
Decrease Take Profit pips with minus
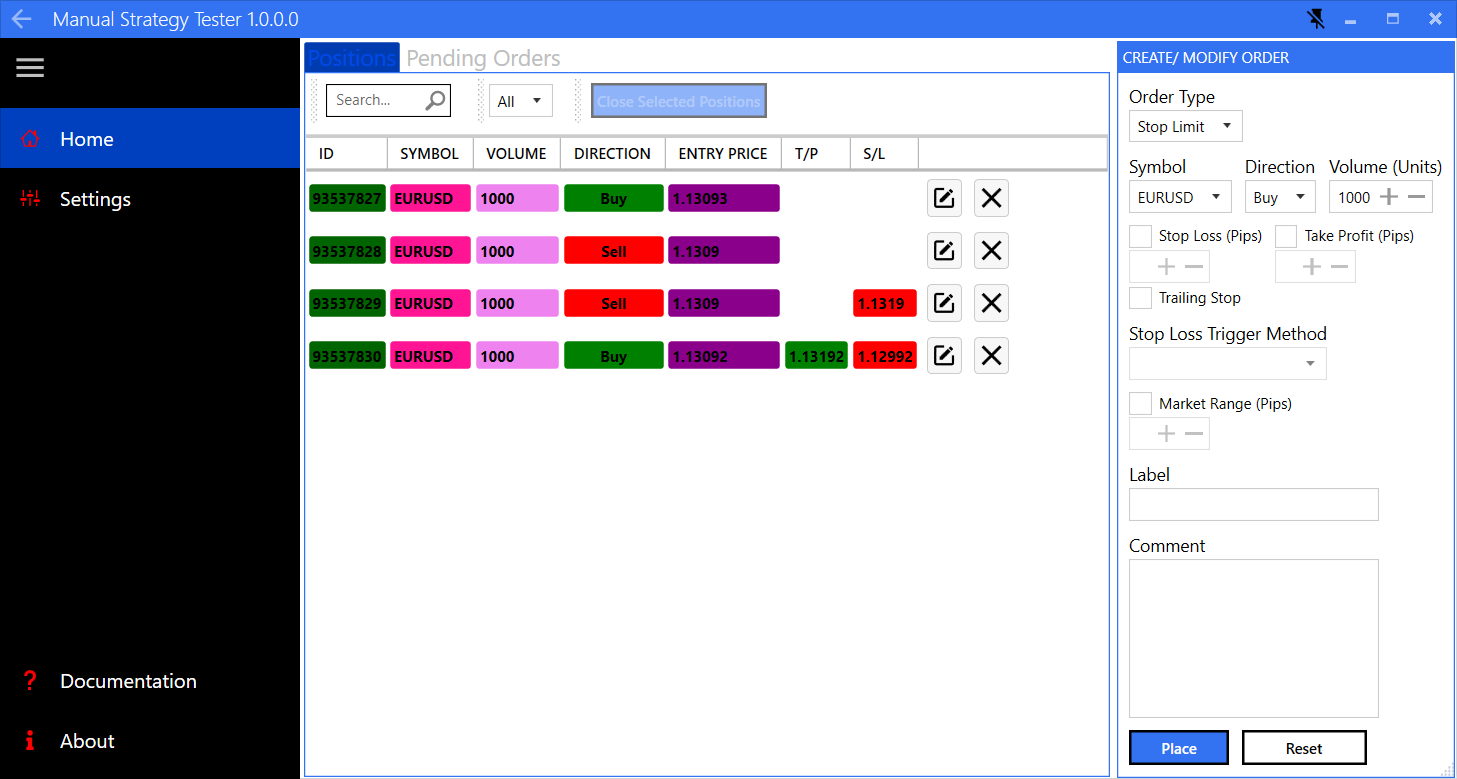pos(1340,267)
